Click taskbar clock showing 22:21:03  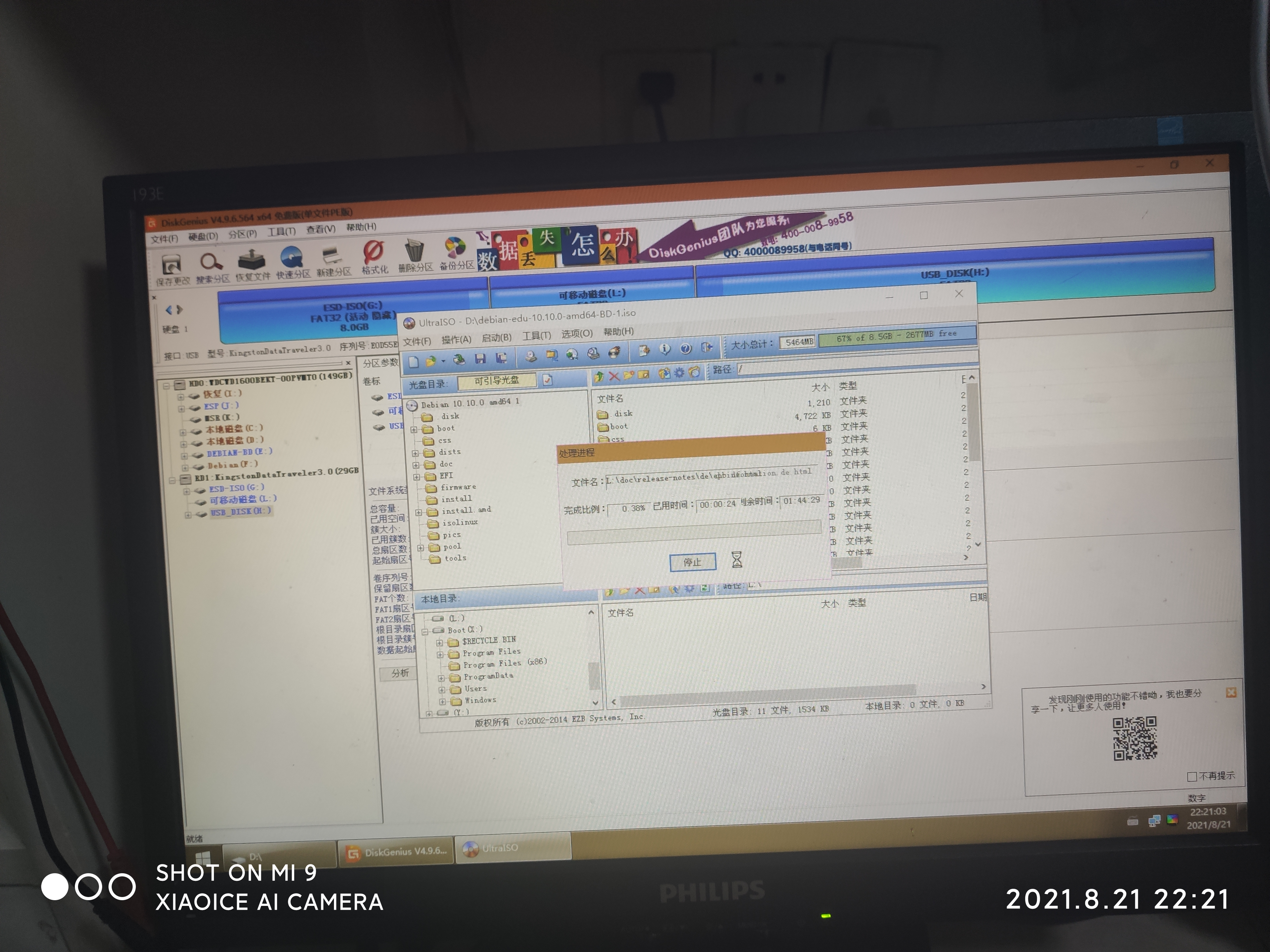pos(1209,818)
